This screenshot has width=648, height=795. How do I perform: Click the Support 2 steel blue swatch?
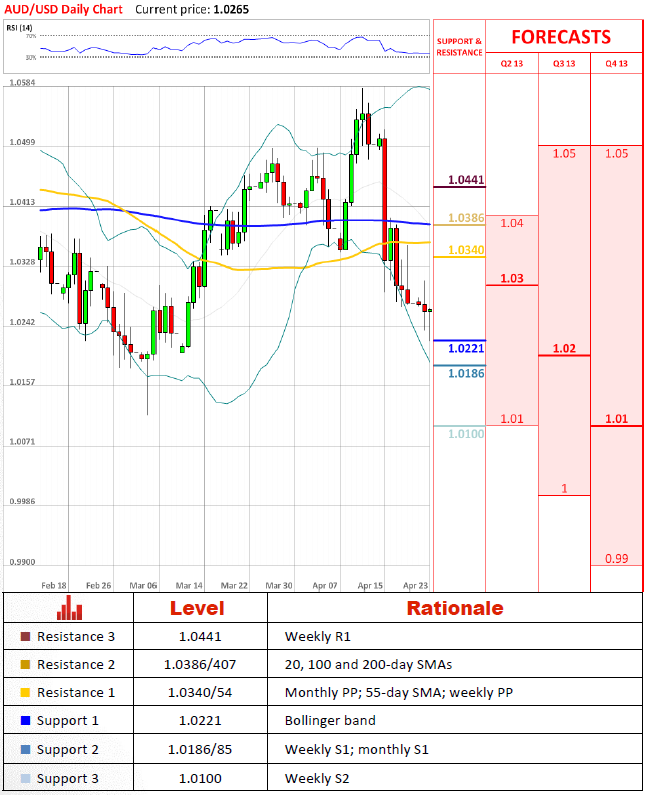[x=25, y=749]
